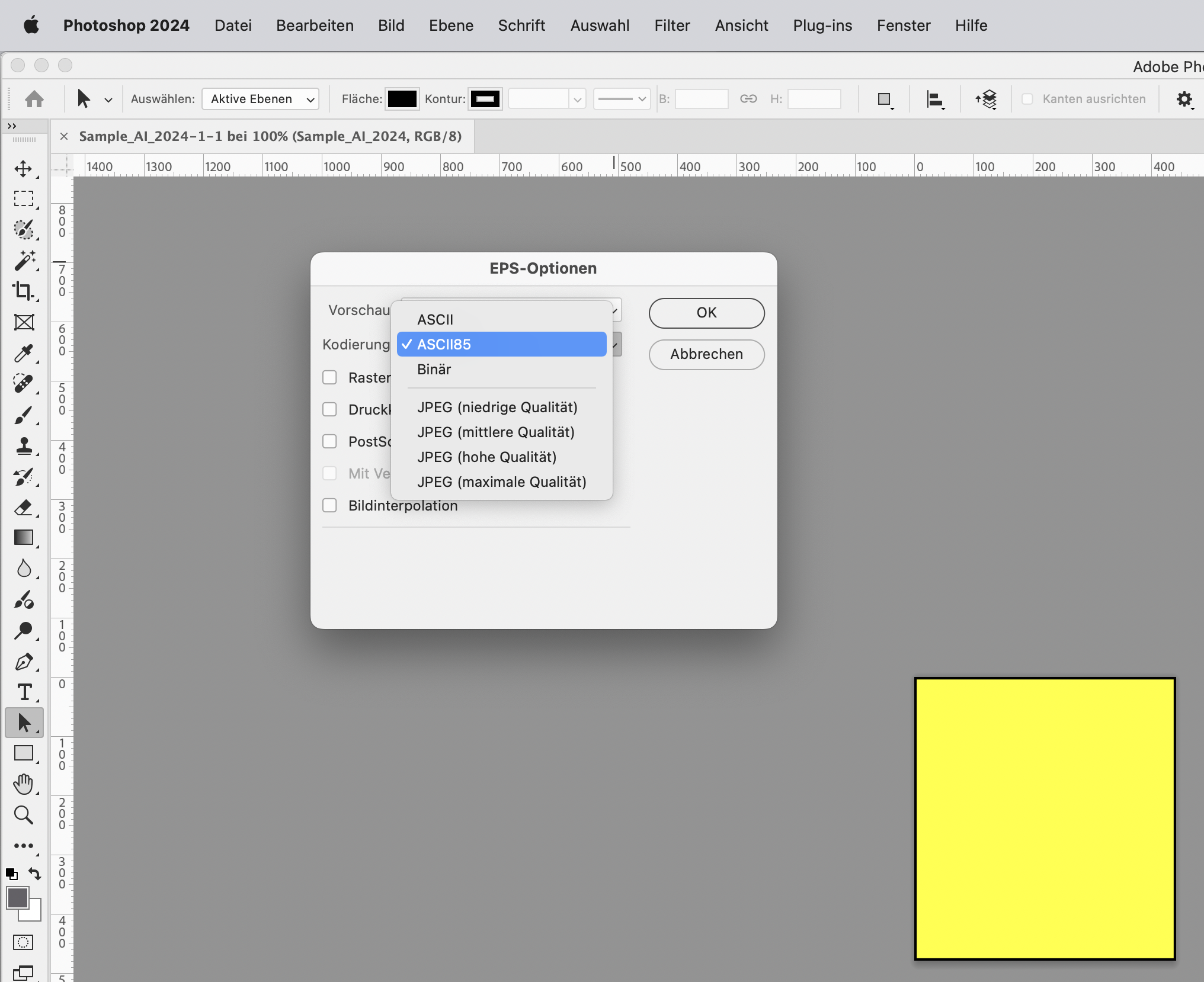The image size is (1204, 982).
Task: Select the Brush tool
Action: 24,415
